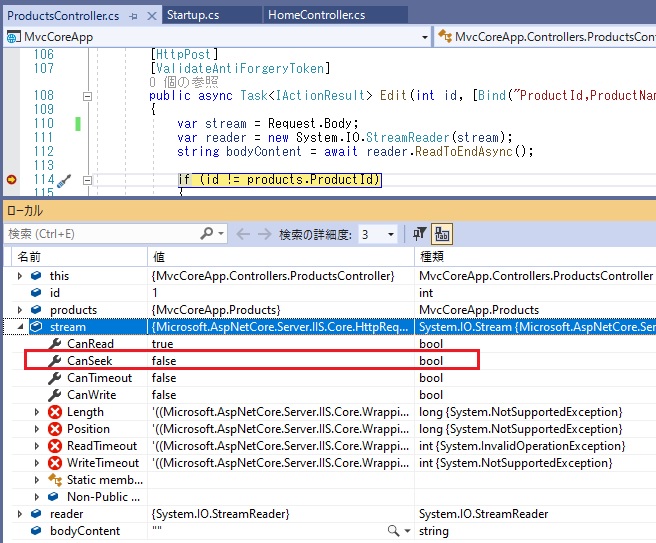Toggle the highlighted view button in Locals toolbar
The image size is (656, 543).
pos(441,234)
